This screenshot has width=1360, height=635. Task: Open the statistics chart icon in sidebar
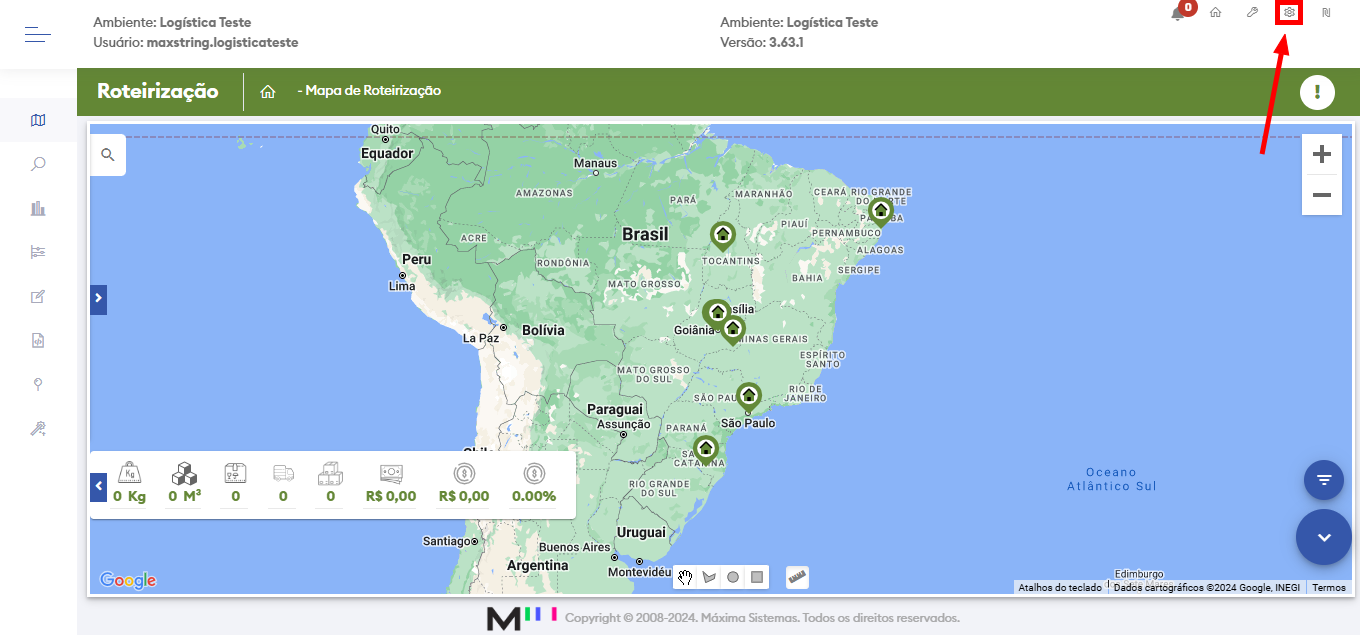[38, 207]
